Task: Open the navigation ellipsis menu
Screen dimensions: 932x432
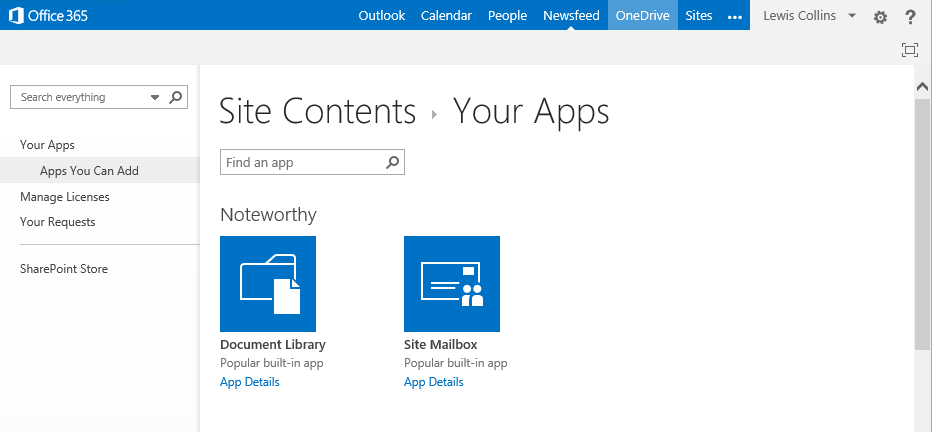Action: click(735, 16)
